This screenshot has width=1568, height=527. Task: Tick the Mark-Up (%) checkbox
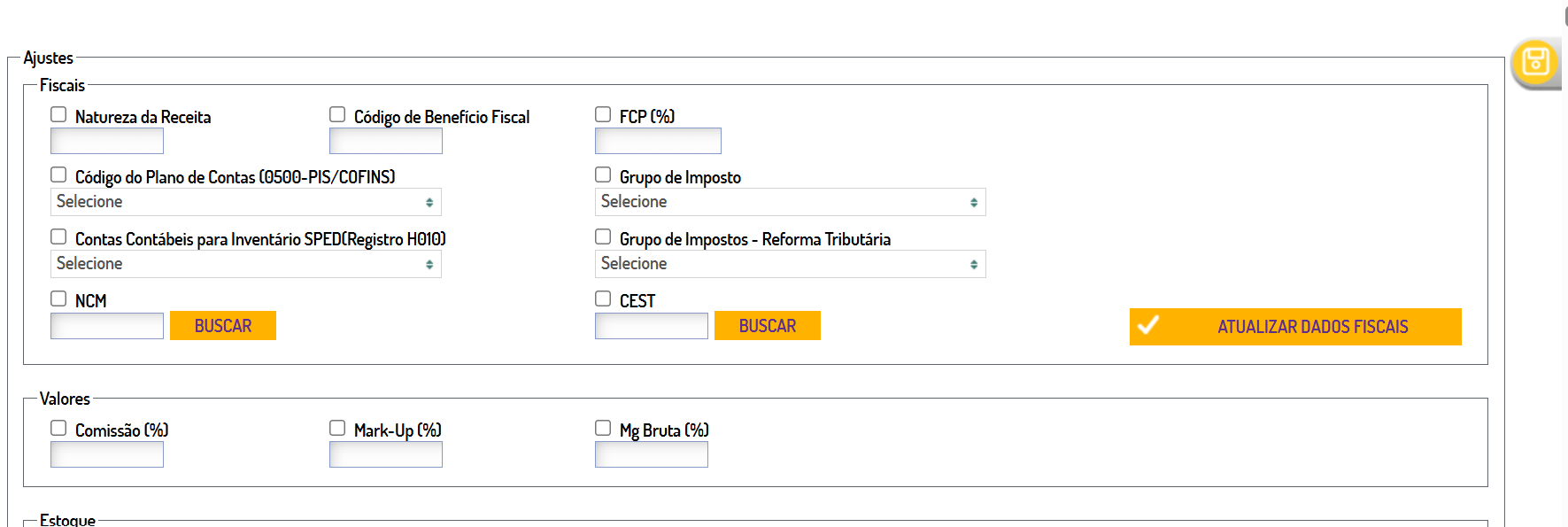click(x=337, y=428)
